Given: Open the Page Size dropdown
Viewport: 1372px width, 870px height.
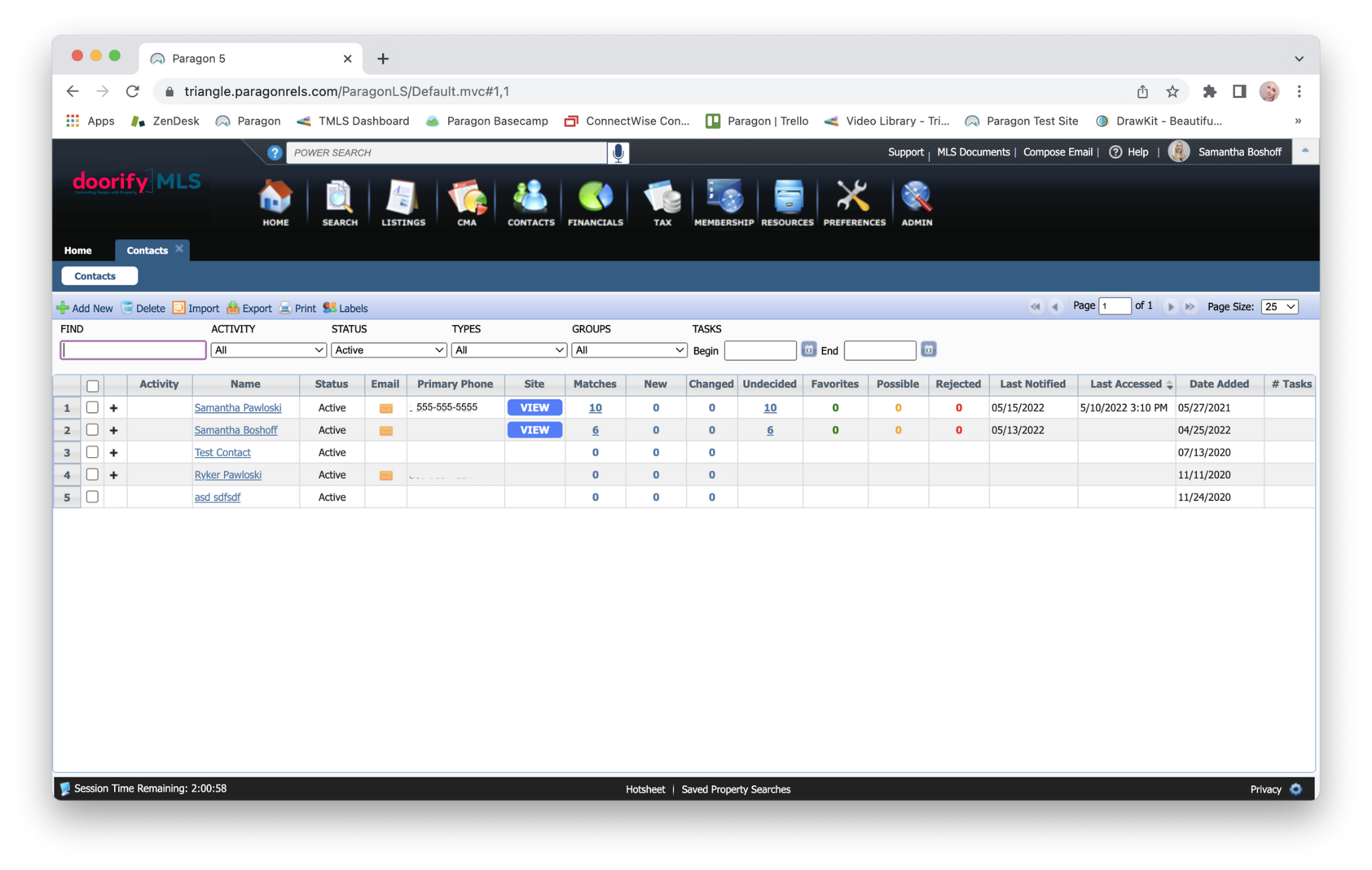Looking at the screenshot, I should coord(1279,307).
